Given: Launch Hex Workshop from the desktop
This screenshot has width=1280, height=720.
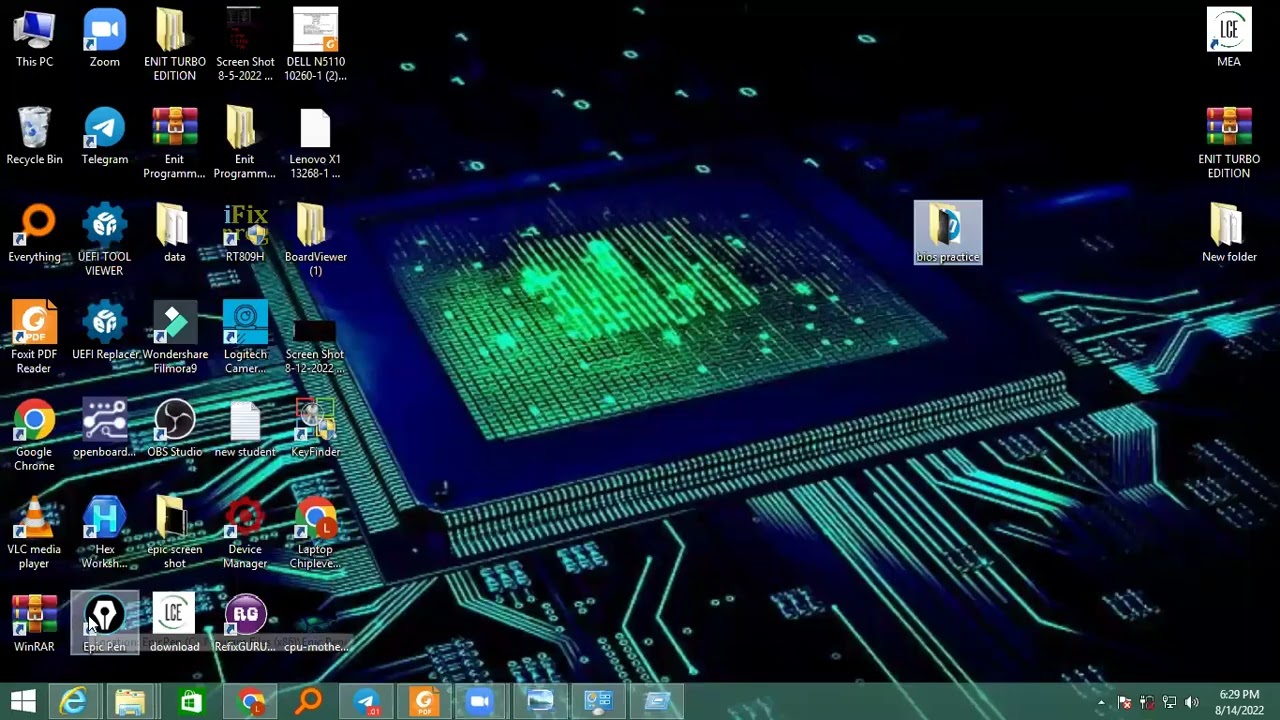Looking at the screenshot, I should click(104, 533).
